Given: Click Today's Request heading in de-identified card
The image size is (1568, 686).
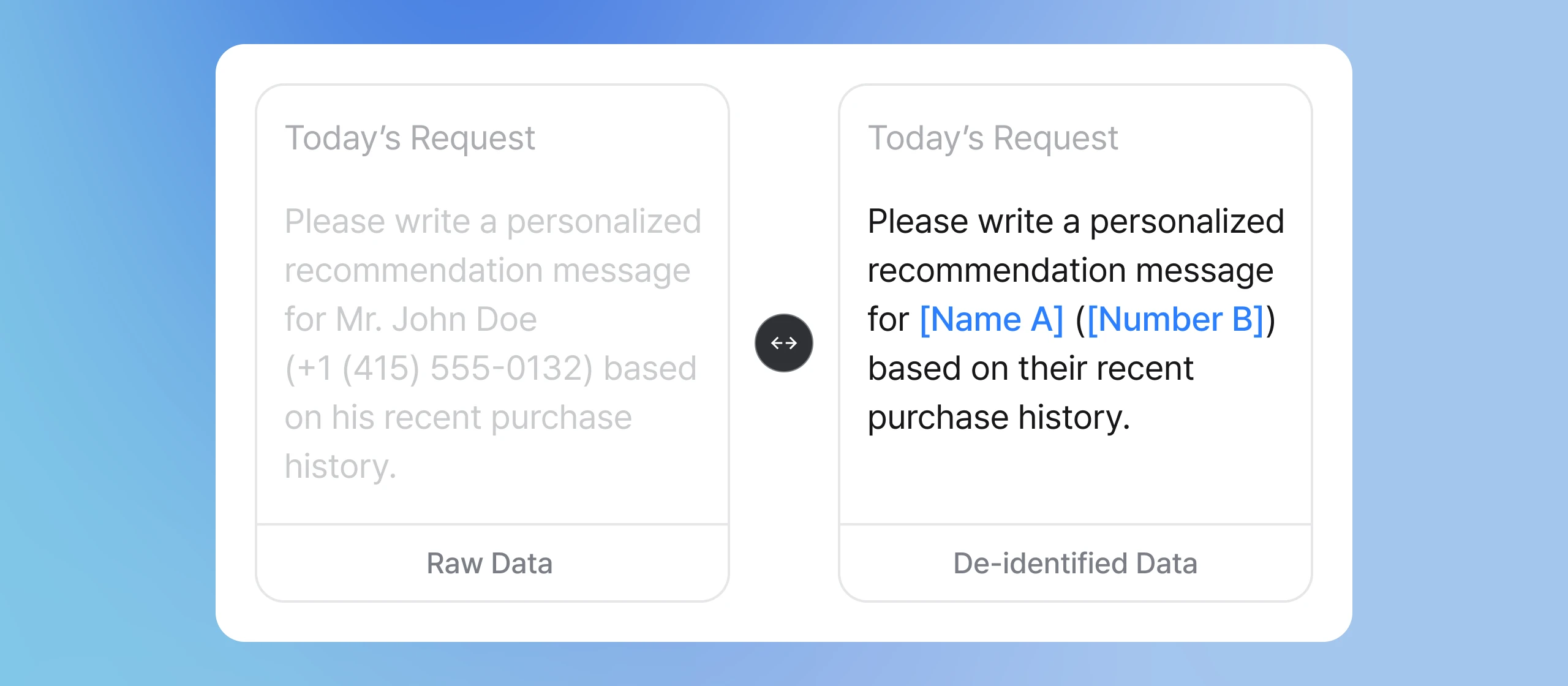Looking at the screenshot, I should pos(993,138).
